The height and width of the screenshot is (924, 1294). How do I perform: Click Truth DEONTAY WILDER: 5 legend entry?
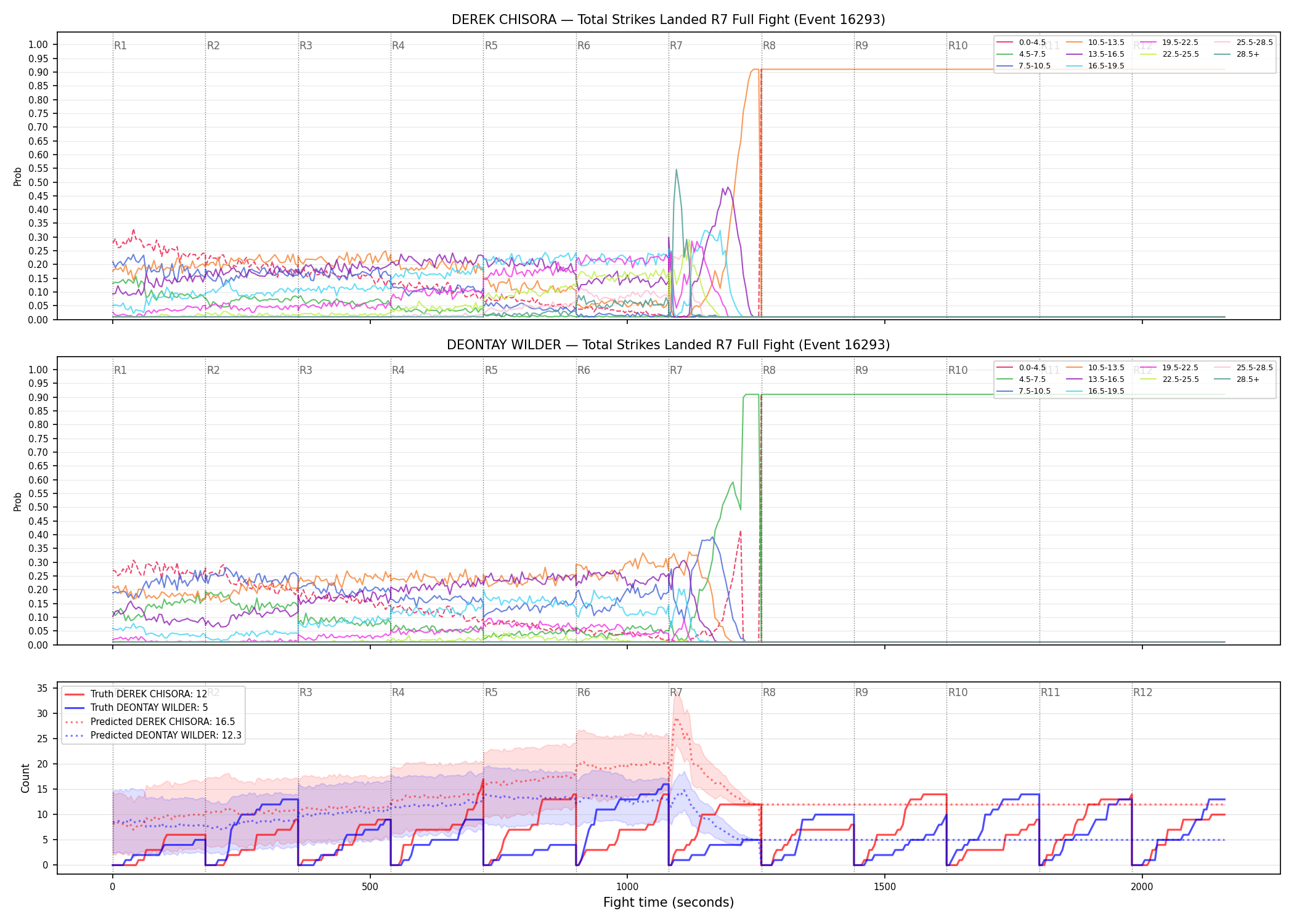pos(136,708)
